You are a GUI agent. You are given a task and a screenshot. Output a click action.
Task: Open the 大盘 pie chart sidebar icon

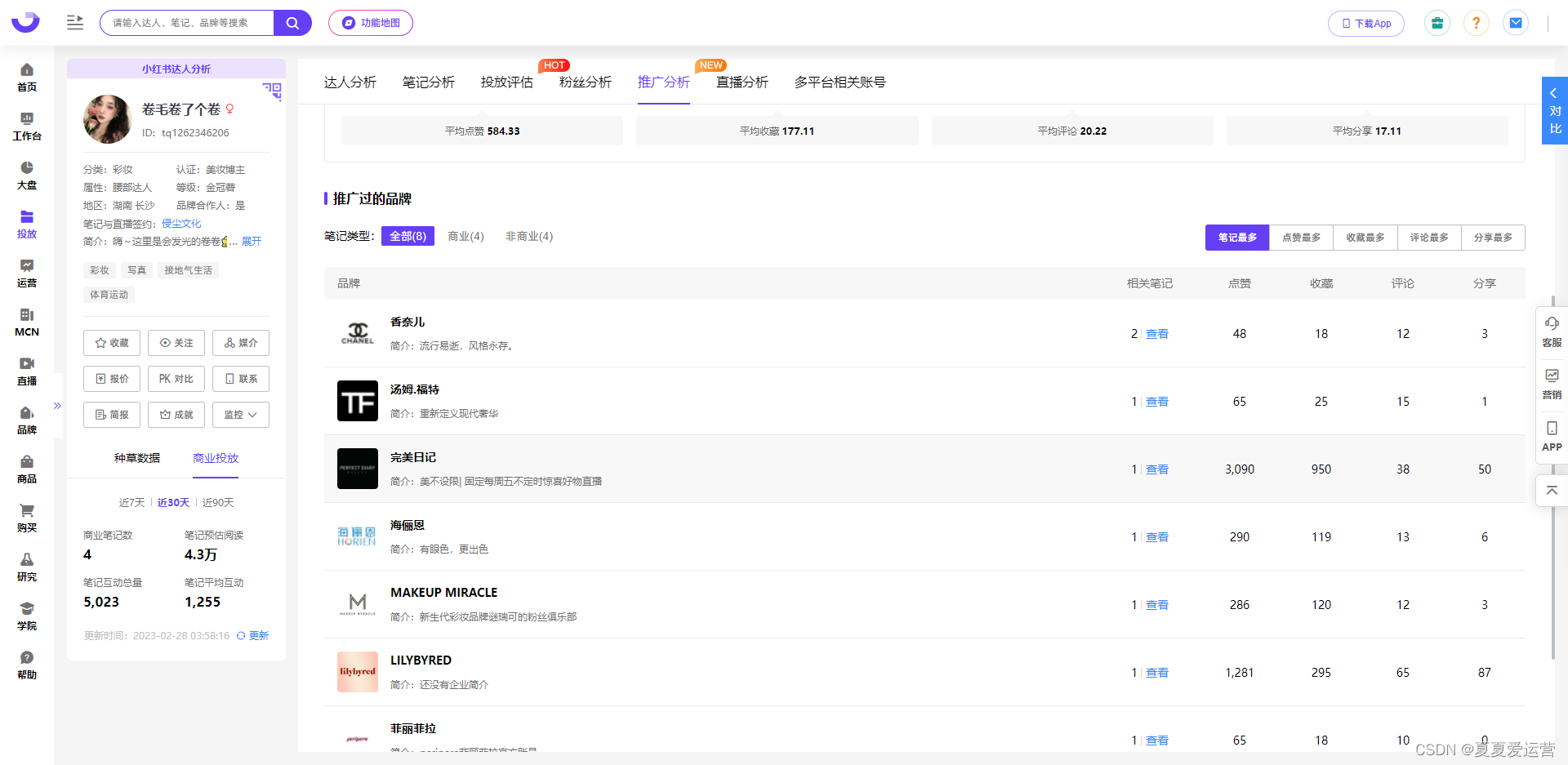pos(27,175)
